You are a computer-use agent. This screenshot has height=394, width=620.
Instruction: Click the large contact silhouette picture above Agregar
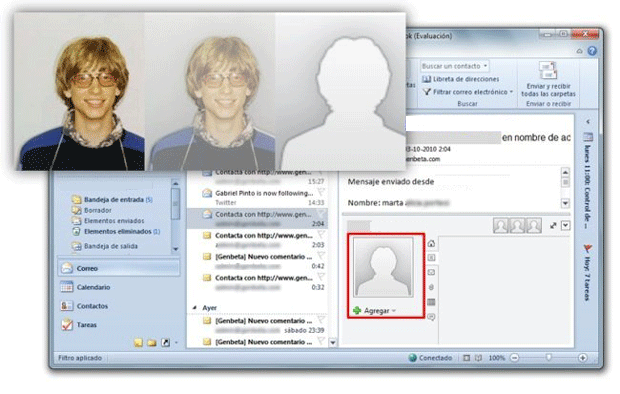point(383,267)
